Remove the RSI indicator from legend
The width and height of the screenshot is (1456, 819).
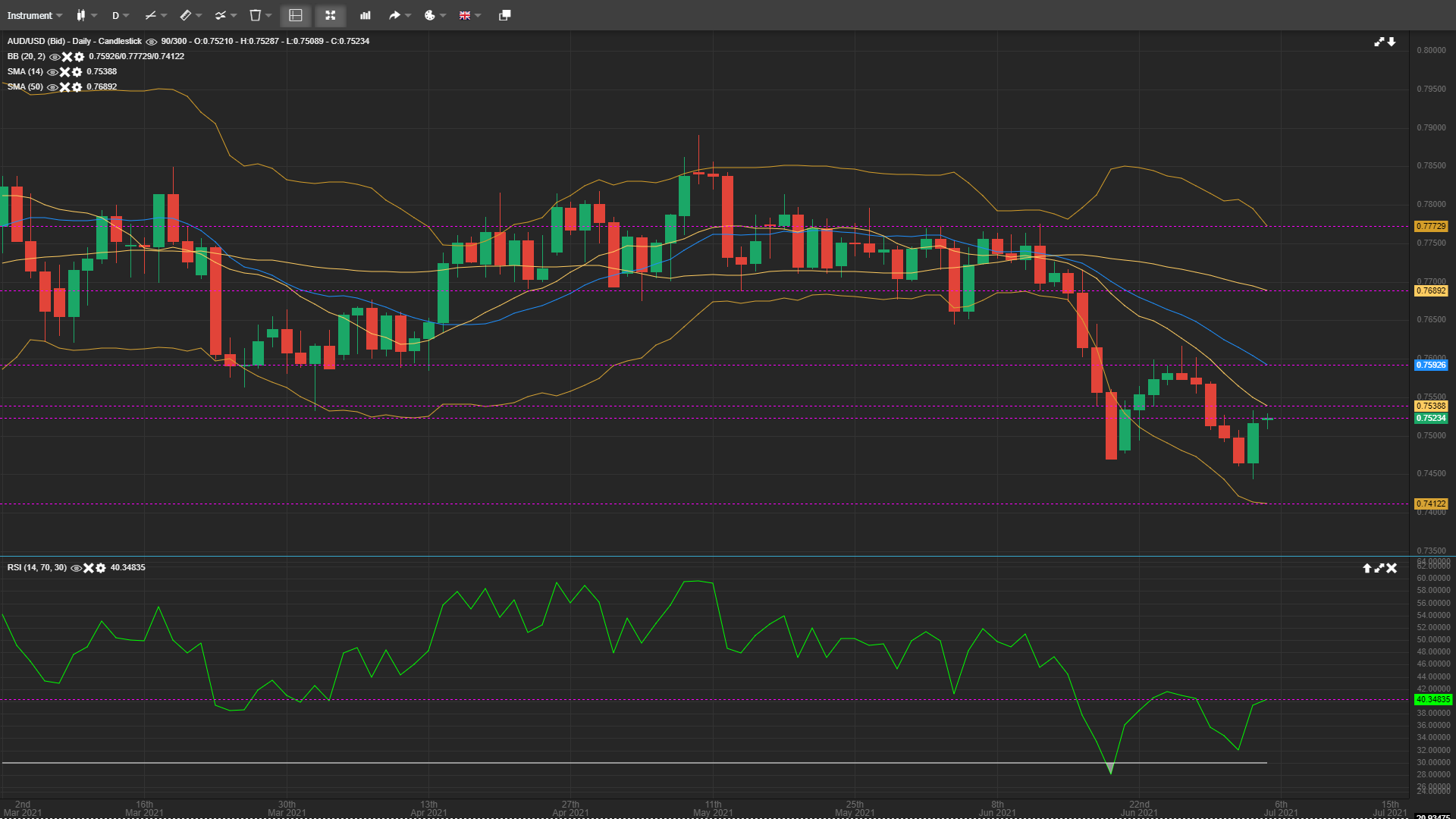coord(88,568)
